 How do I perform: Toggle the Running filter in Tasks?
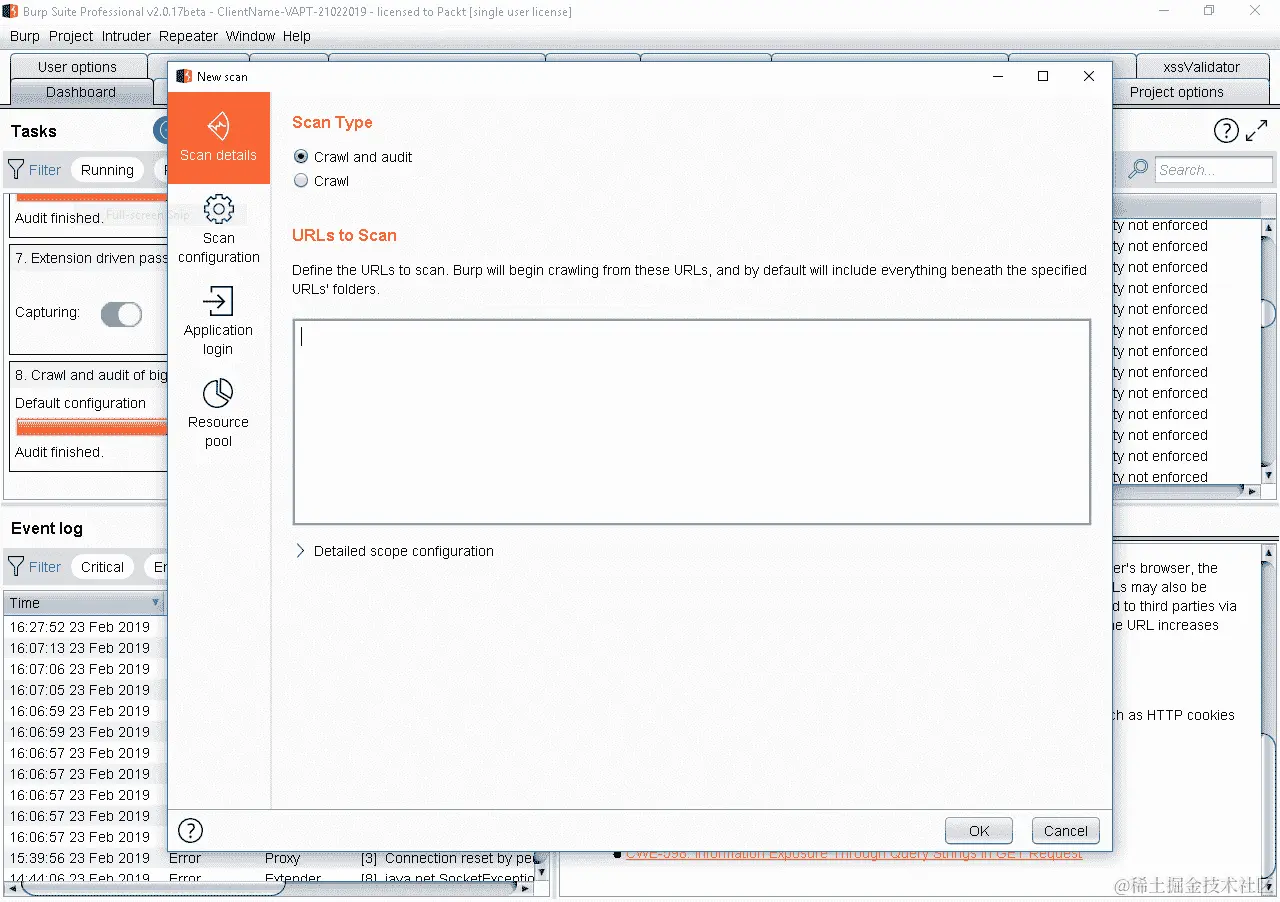[x=107, y=170]
